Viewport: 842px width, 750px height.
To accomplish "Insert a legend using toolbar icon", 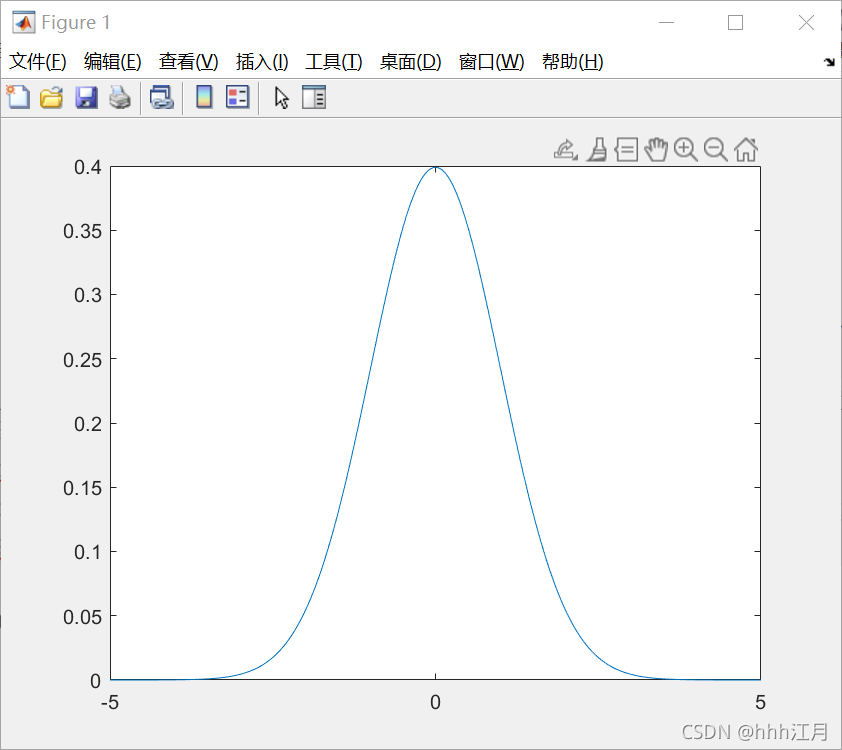I will [x=237, y=98].
